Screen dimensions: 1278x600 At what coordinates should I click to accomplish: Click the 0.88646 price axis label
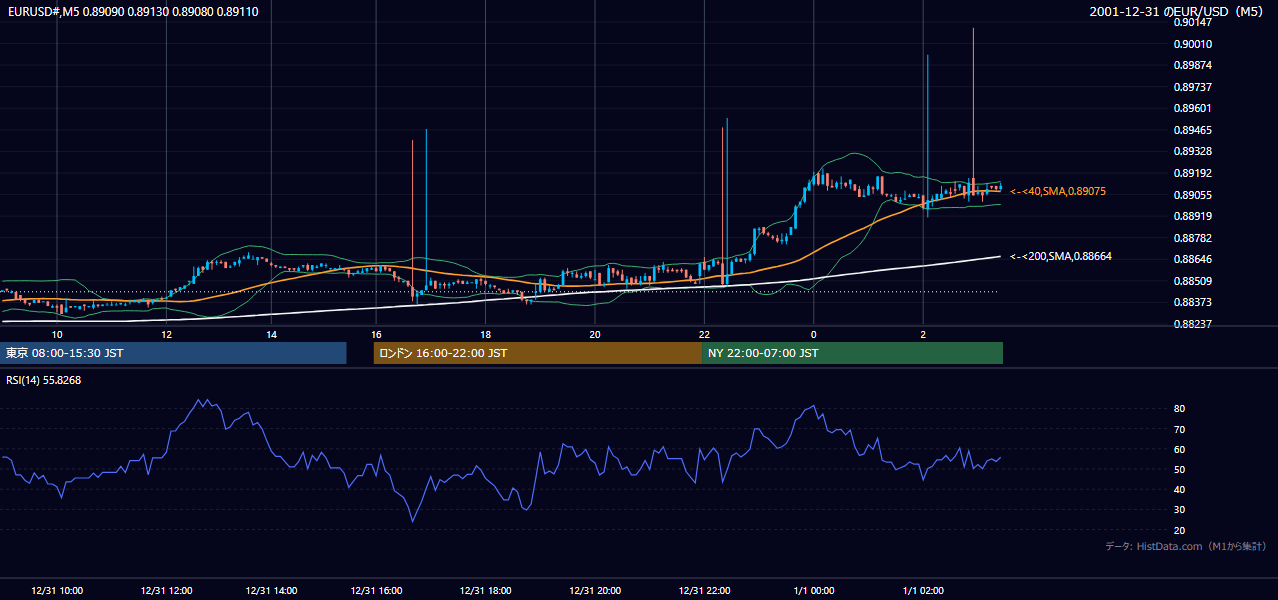click(x=1192, y=259)
